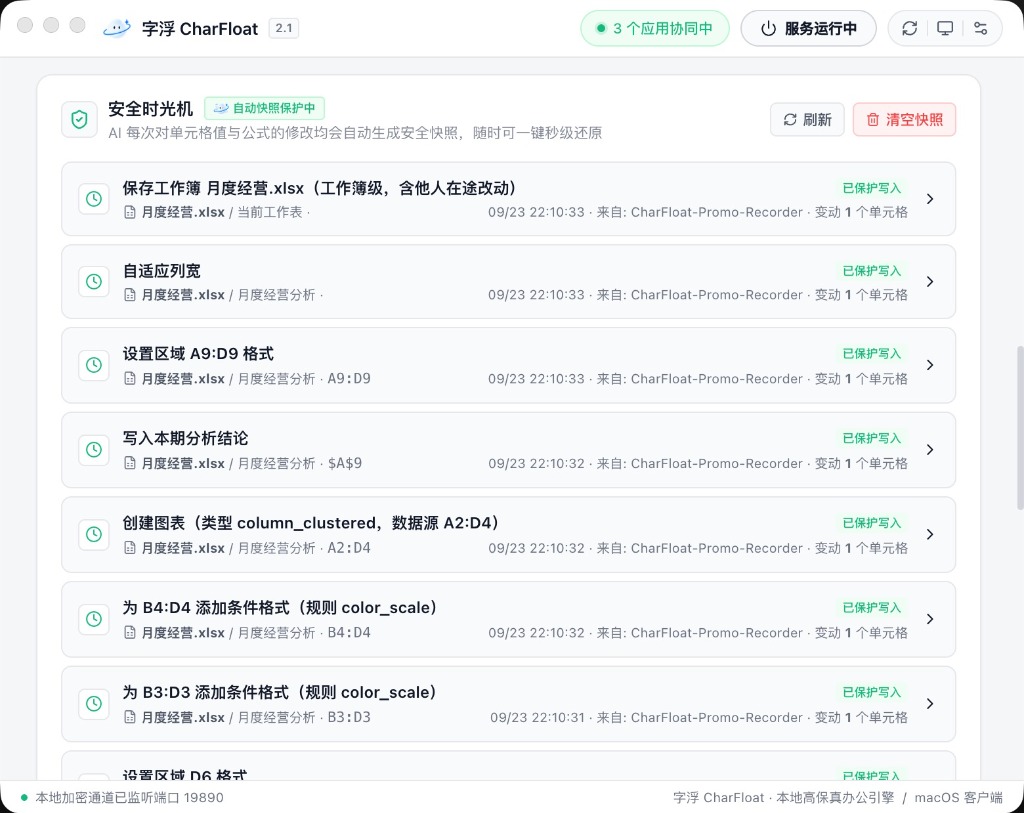Click the title 写入本期分析结论
The image size is (1024, 813).
click(x=185, y=438)
